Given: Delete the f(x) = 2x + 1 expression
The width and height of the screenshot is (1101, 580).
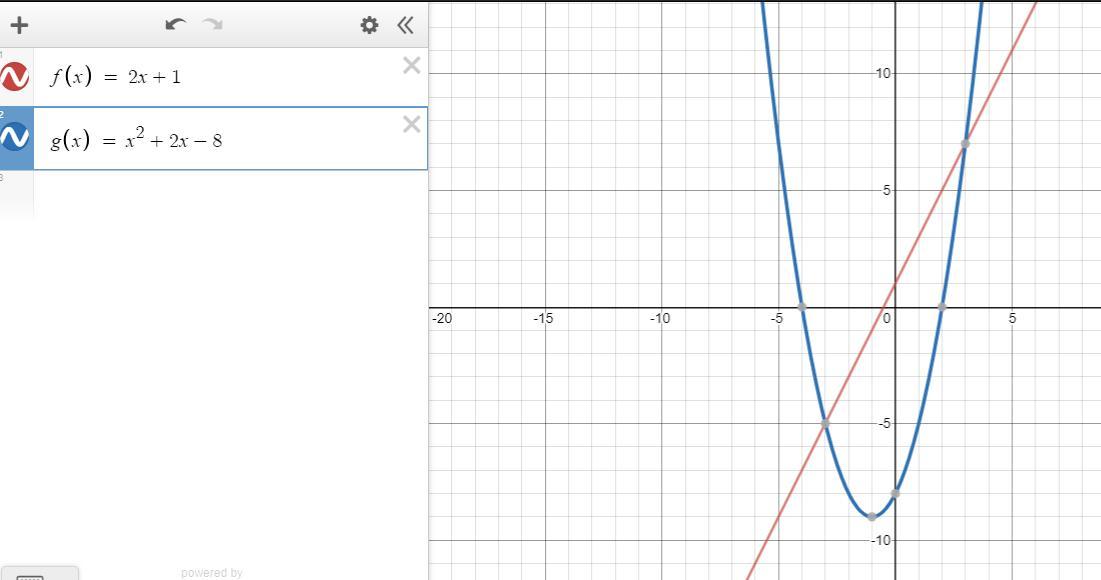Looking at the screenshot, I should click(x=411, y=65).
